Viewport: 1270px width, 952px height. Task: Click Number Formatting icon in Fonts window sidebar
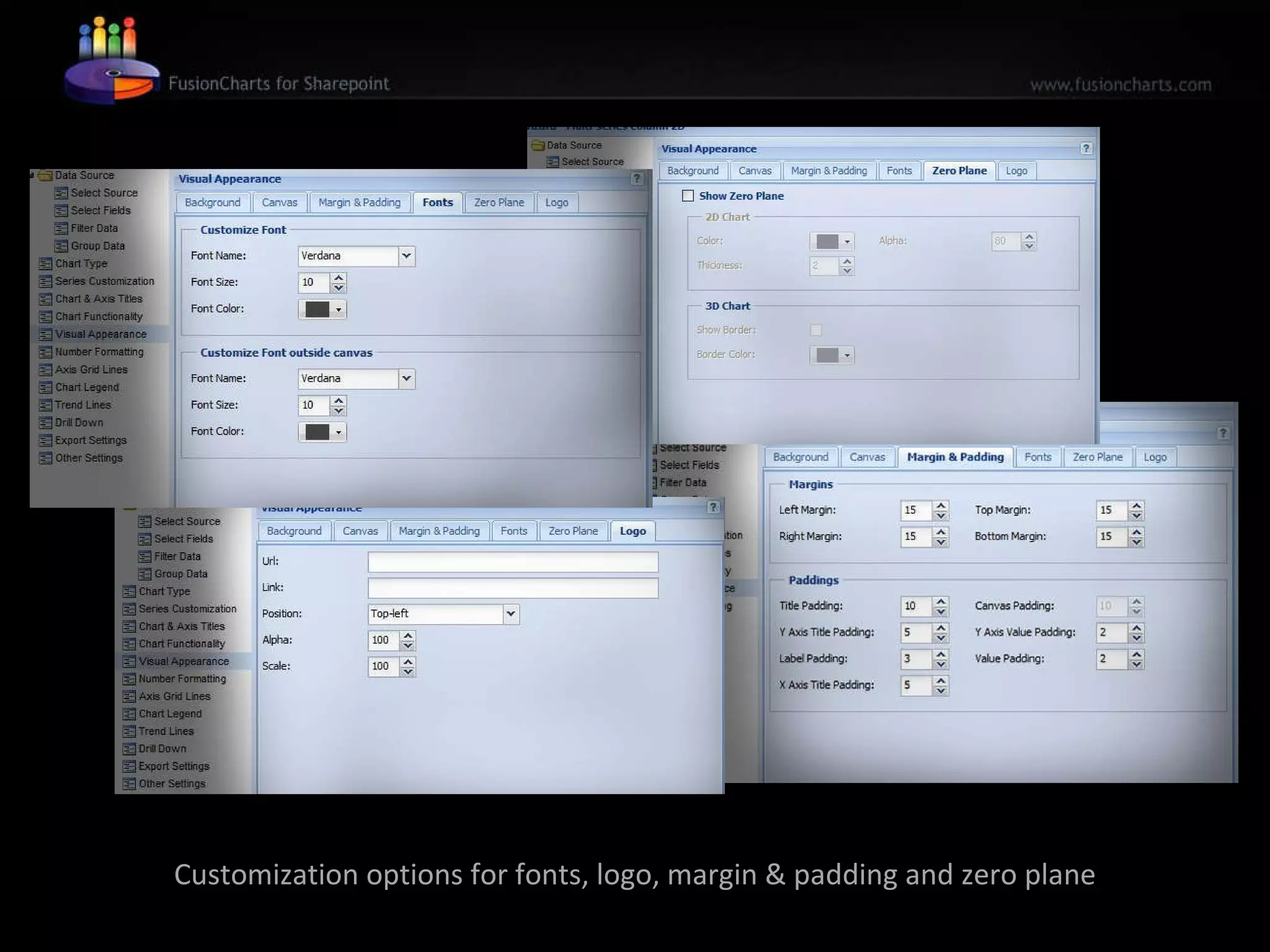click(45, 352)
